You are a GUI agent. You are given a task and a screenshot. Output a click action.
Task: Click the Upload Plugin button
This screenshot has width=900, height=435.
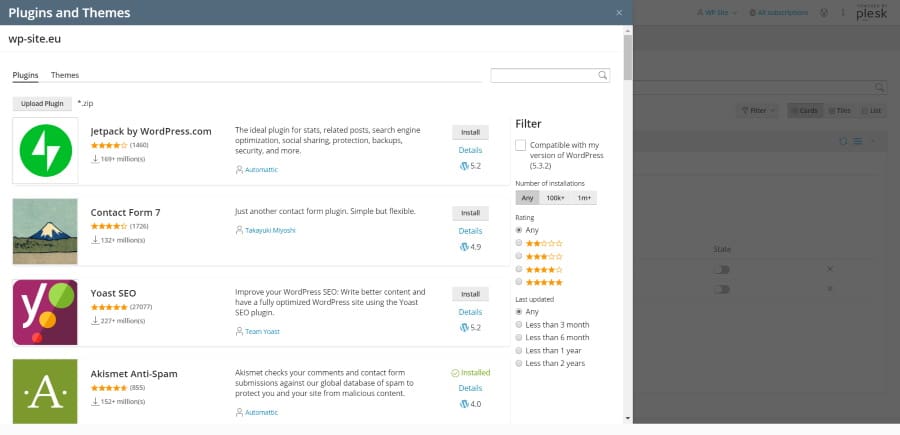coord(42,104)
